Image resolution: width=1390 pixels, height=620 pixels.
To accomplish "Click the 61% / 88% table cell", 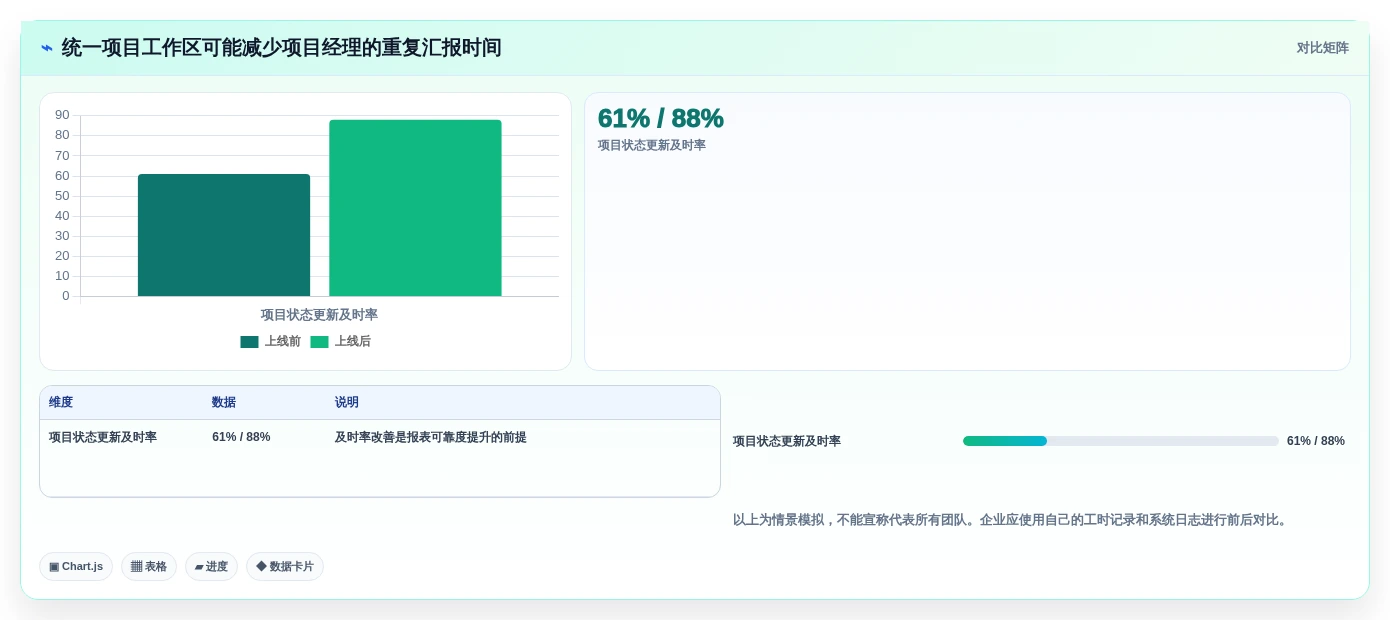I will [x=241, y=437].
